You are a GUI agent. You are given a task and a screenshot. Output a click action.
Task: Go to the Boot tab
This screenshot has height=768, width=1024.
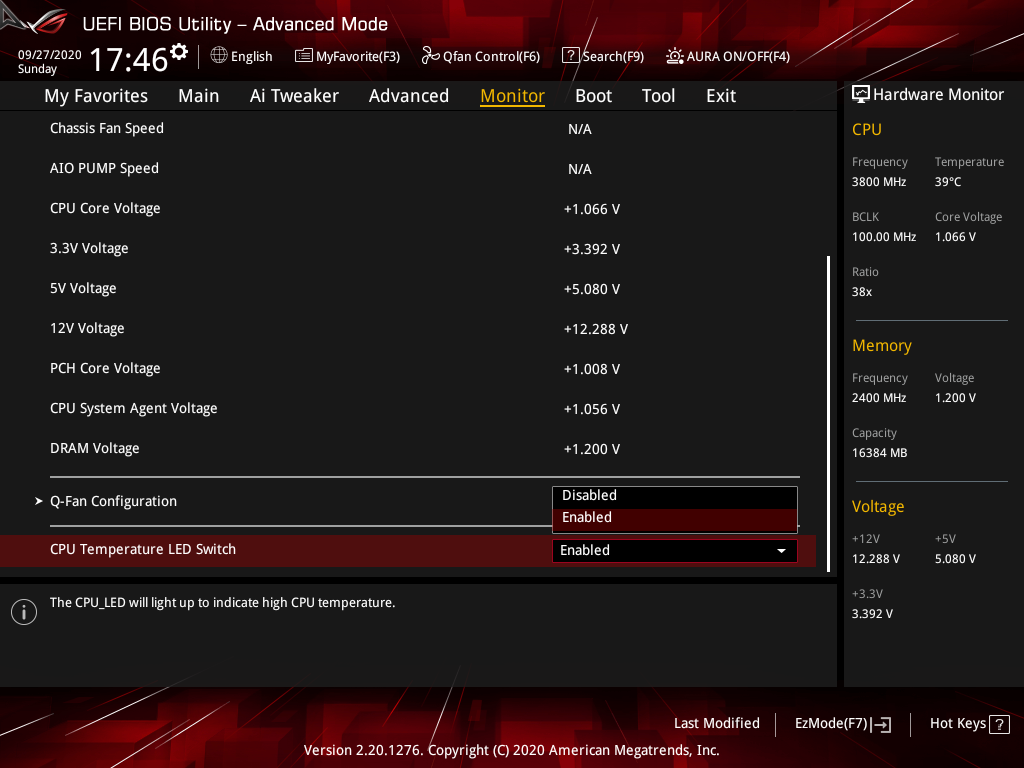tap(594, 96)
